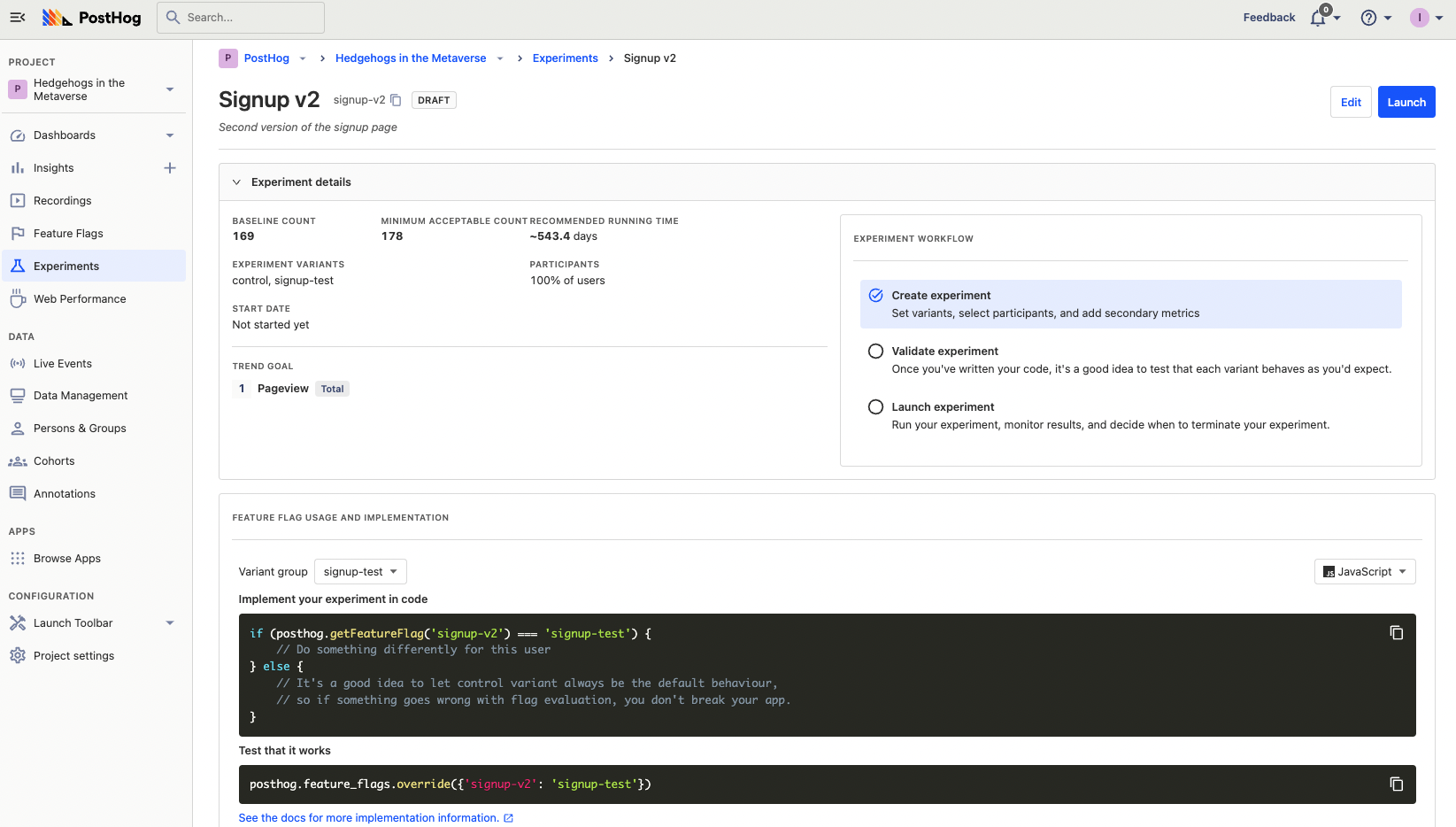Open the JavaScript language dropdown

(x=1364, y=572)
